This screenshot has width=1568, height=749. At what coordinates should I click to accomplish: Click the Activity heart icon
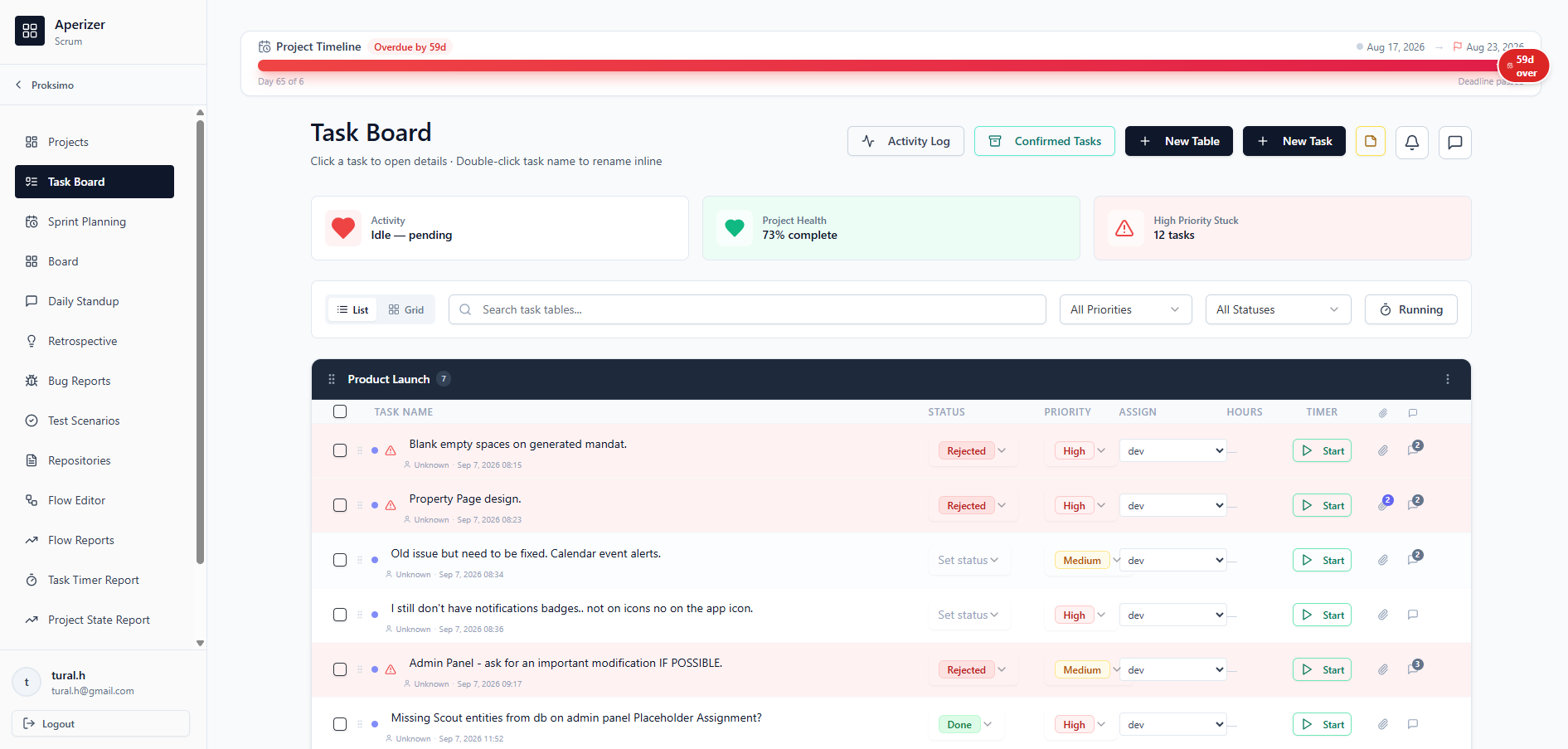[x=343, y=227]
